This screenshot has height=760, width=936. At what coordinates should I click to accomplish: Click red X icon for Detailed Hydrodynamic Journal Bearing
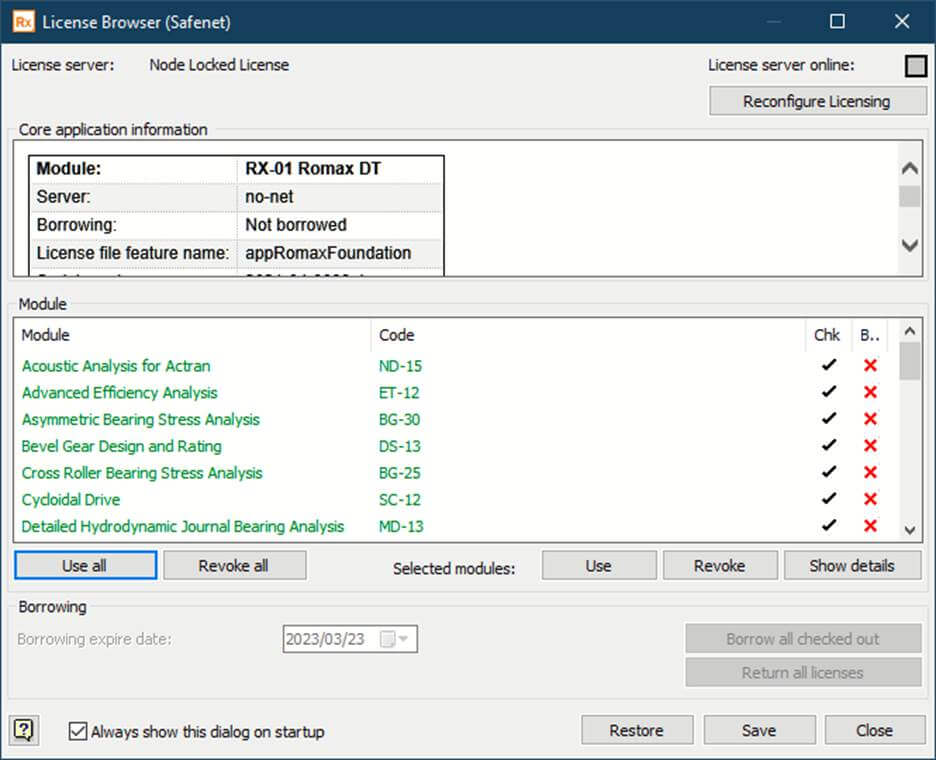pos(870,526)
